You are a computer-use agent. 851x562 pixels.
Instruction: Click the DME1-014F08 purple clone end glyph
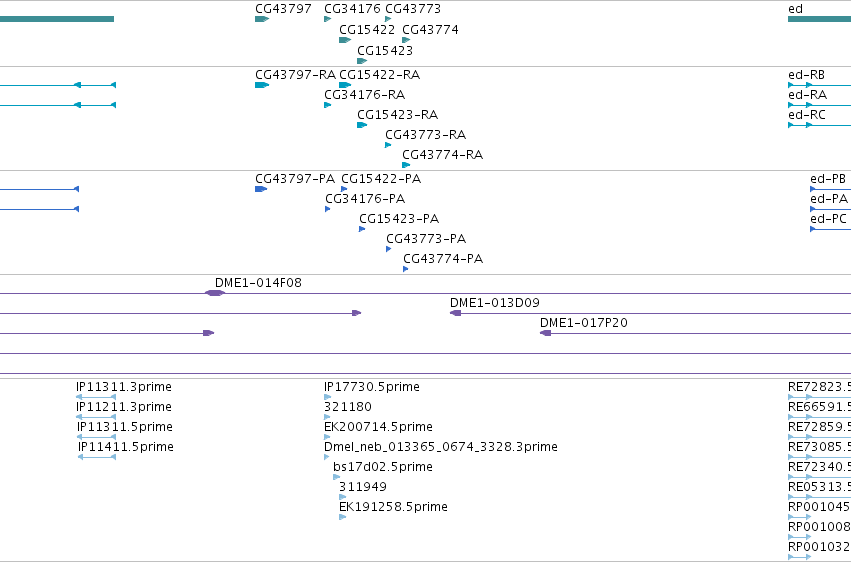pos(215,293)
